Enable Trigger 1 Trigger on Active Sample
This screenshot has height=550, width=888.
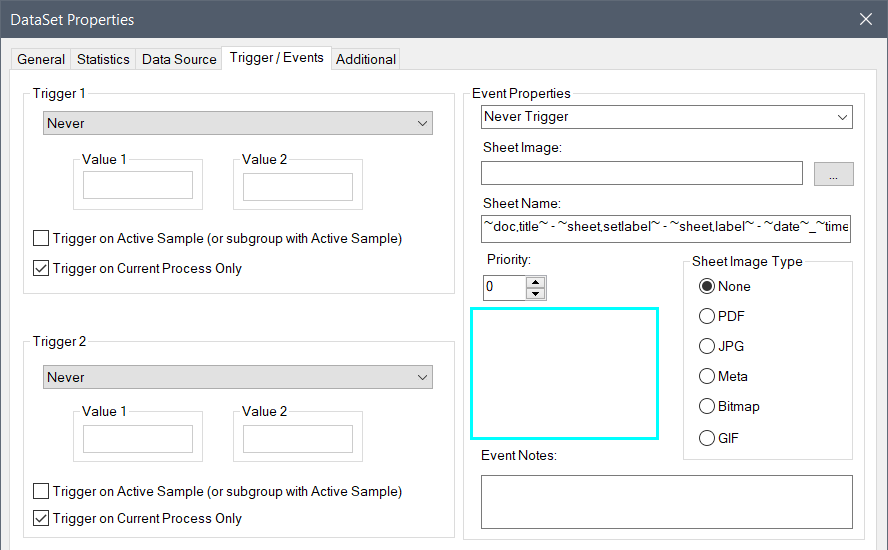pyautogui.click(x=41, y=238)
